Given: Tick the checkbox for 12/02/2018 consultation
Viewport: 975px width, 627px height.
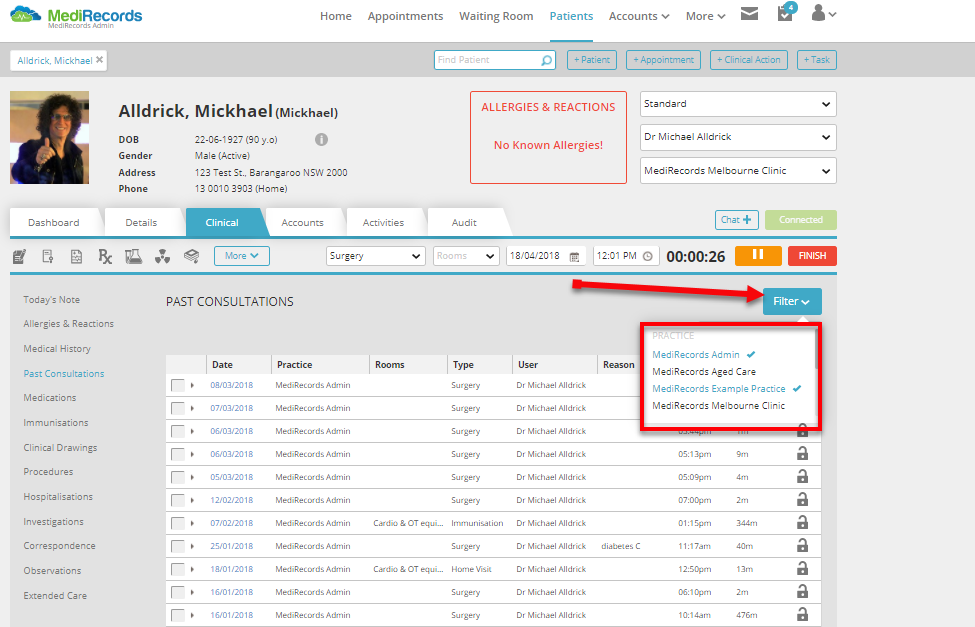Looking at the screenshot, I should click(x=178, y=501).
